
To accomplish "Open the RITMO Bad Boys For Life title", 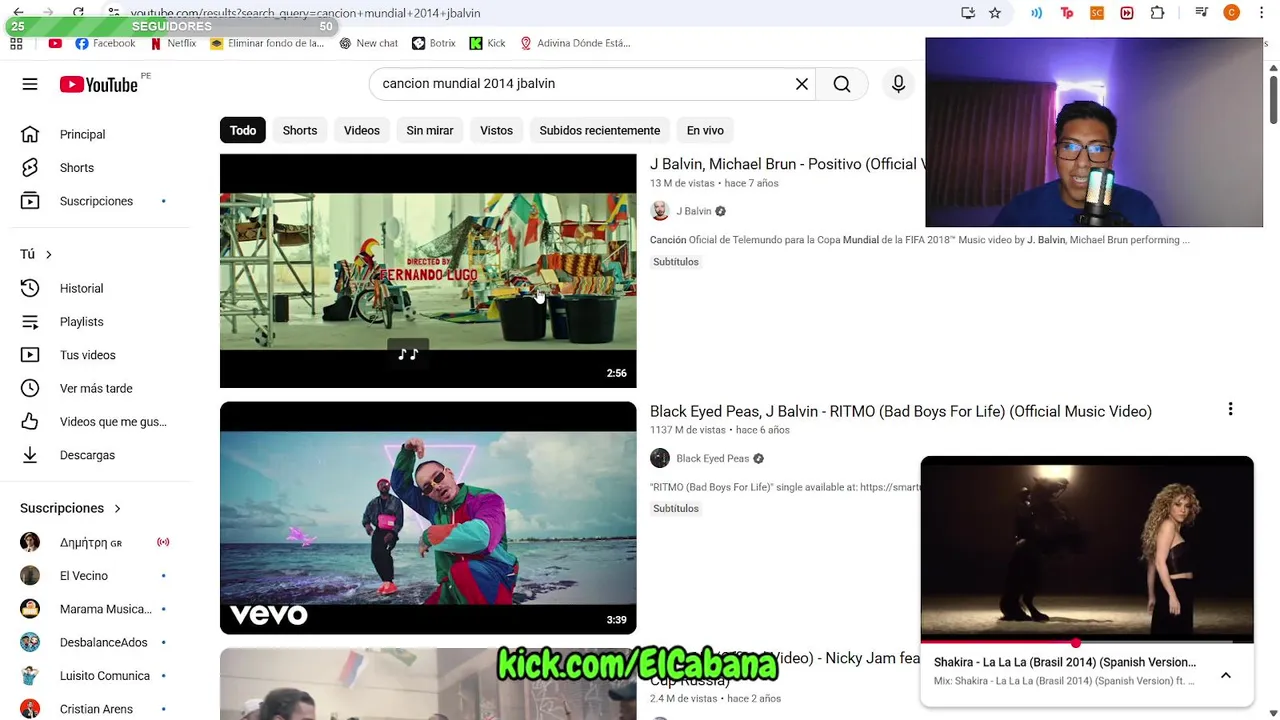I will click(x=901, y=411).
